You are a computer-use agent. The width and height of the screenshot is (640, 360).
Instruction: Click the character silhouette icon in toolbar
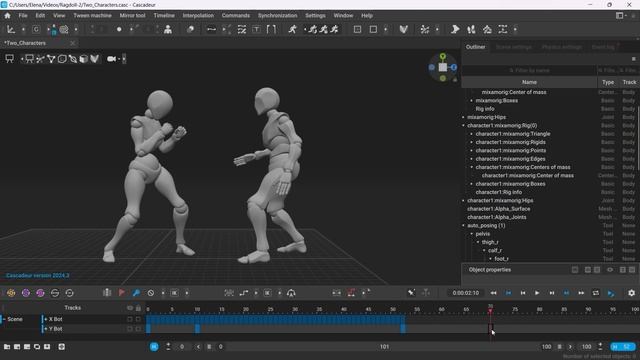coord(168,29)
